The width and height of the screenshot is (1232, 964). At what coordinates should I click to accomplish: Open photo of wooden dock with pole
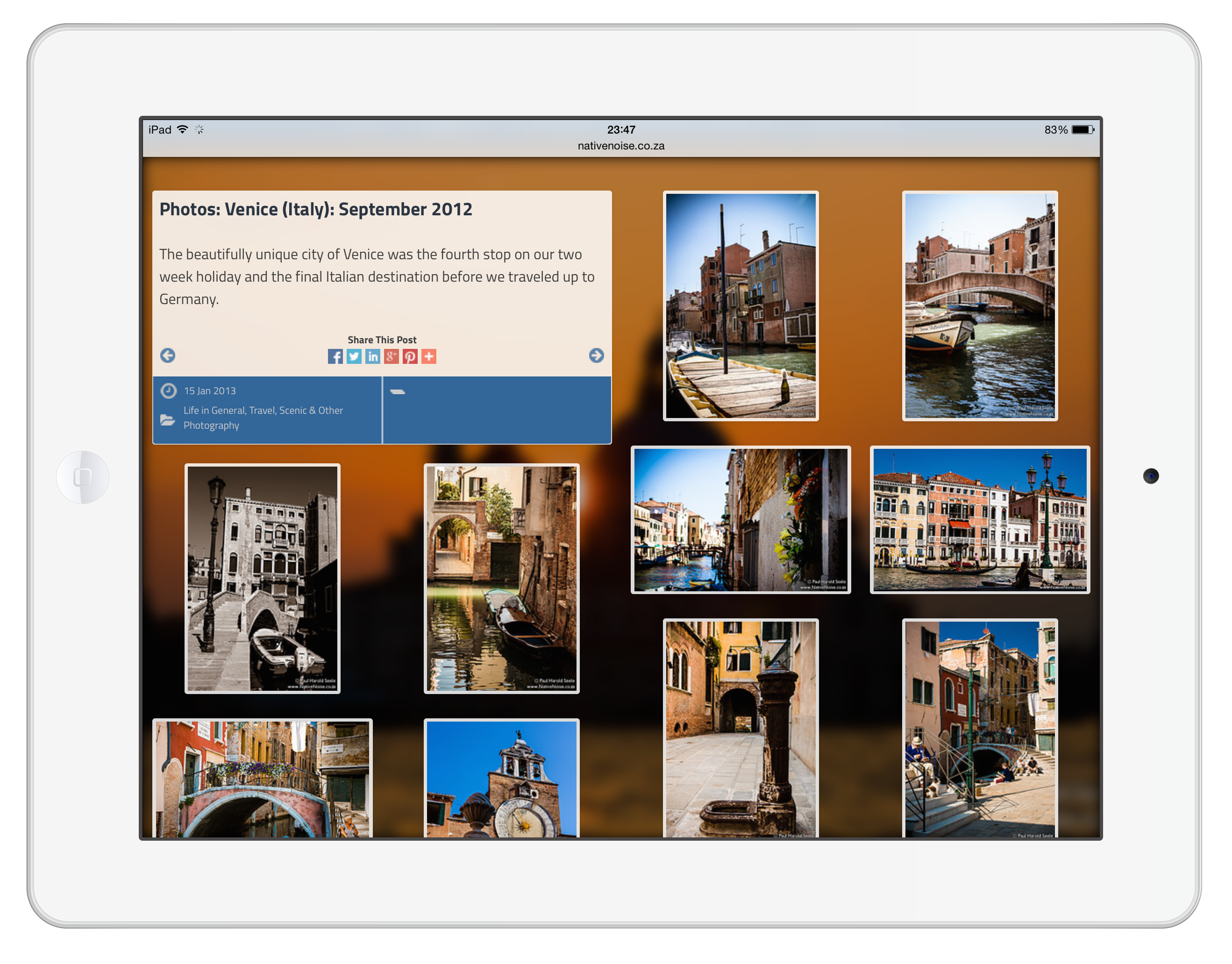pyautogui.click(x=740, y=306)
